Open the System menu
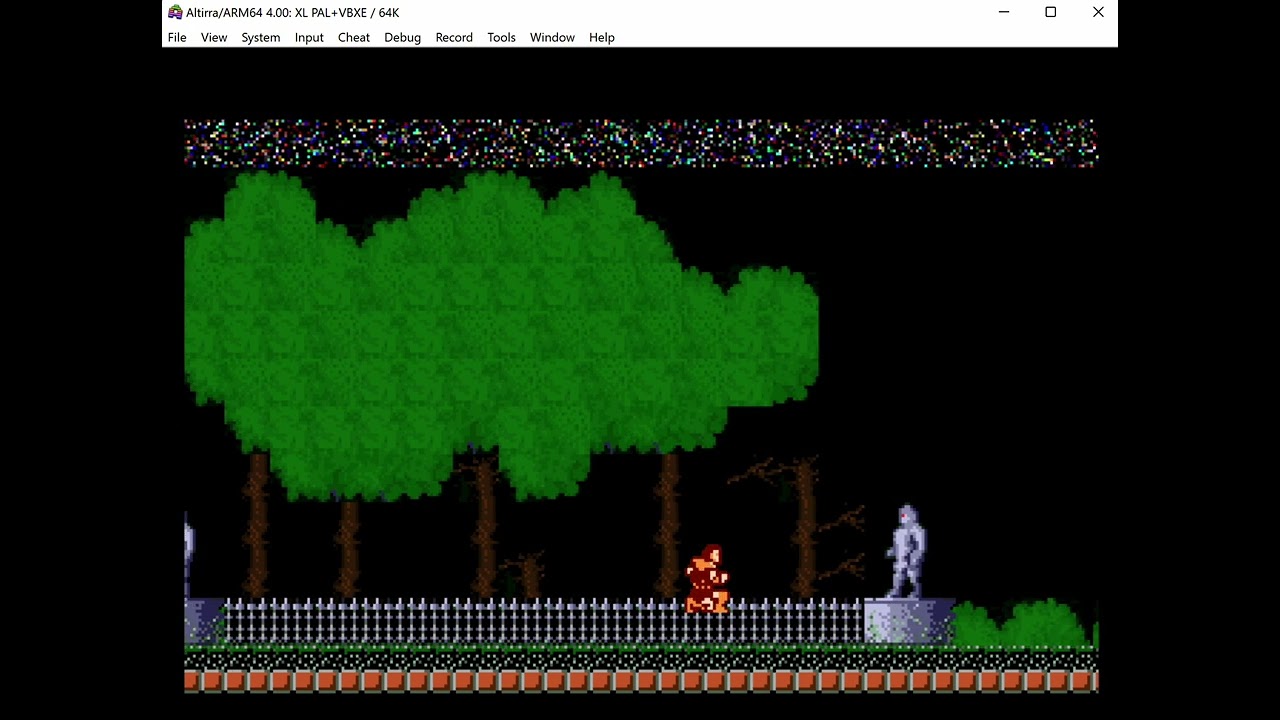The width and height of the screenshot is (1280, 720). click(x=261, y=37)
